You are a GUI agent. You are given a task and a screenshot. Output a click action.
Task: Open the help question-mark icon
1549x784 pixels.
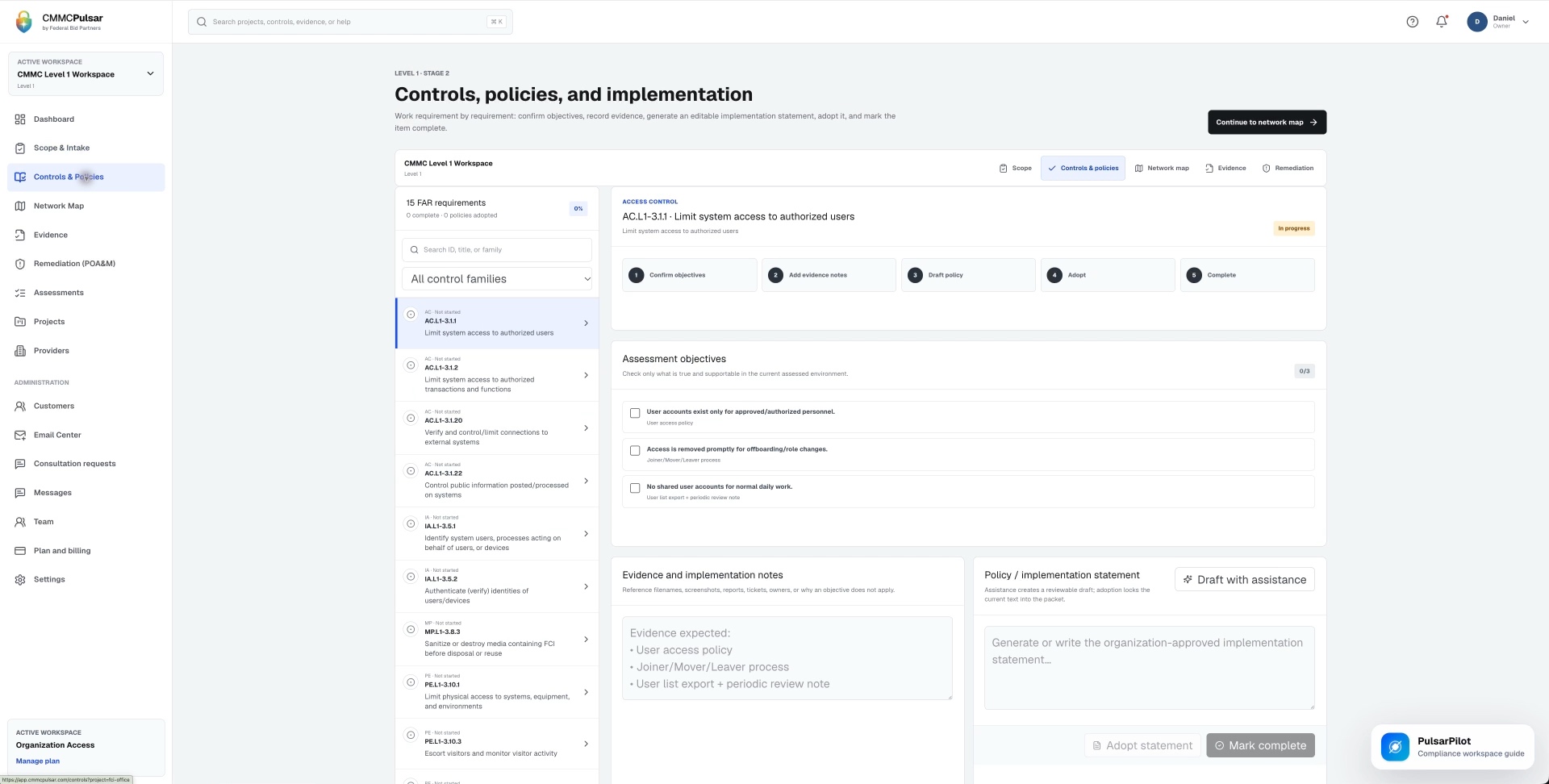click(1412, 22)
